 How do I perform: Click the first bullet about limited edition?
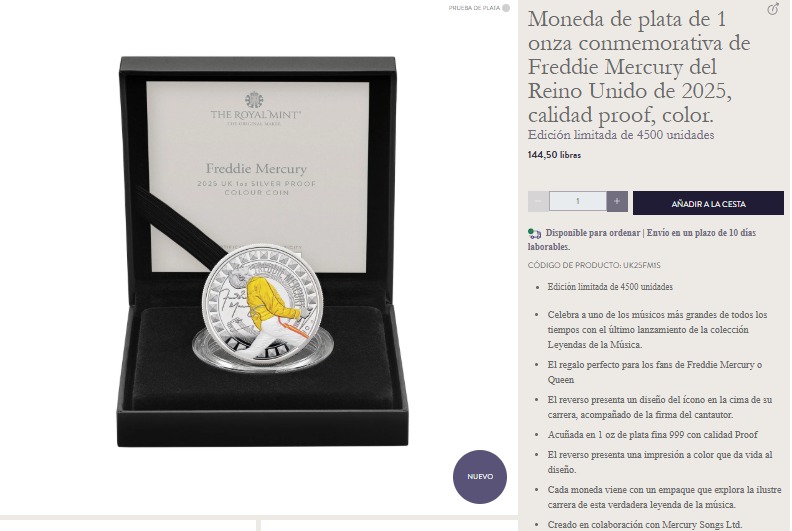coord(610,287)
